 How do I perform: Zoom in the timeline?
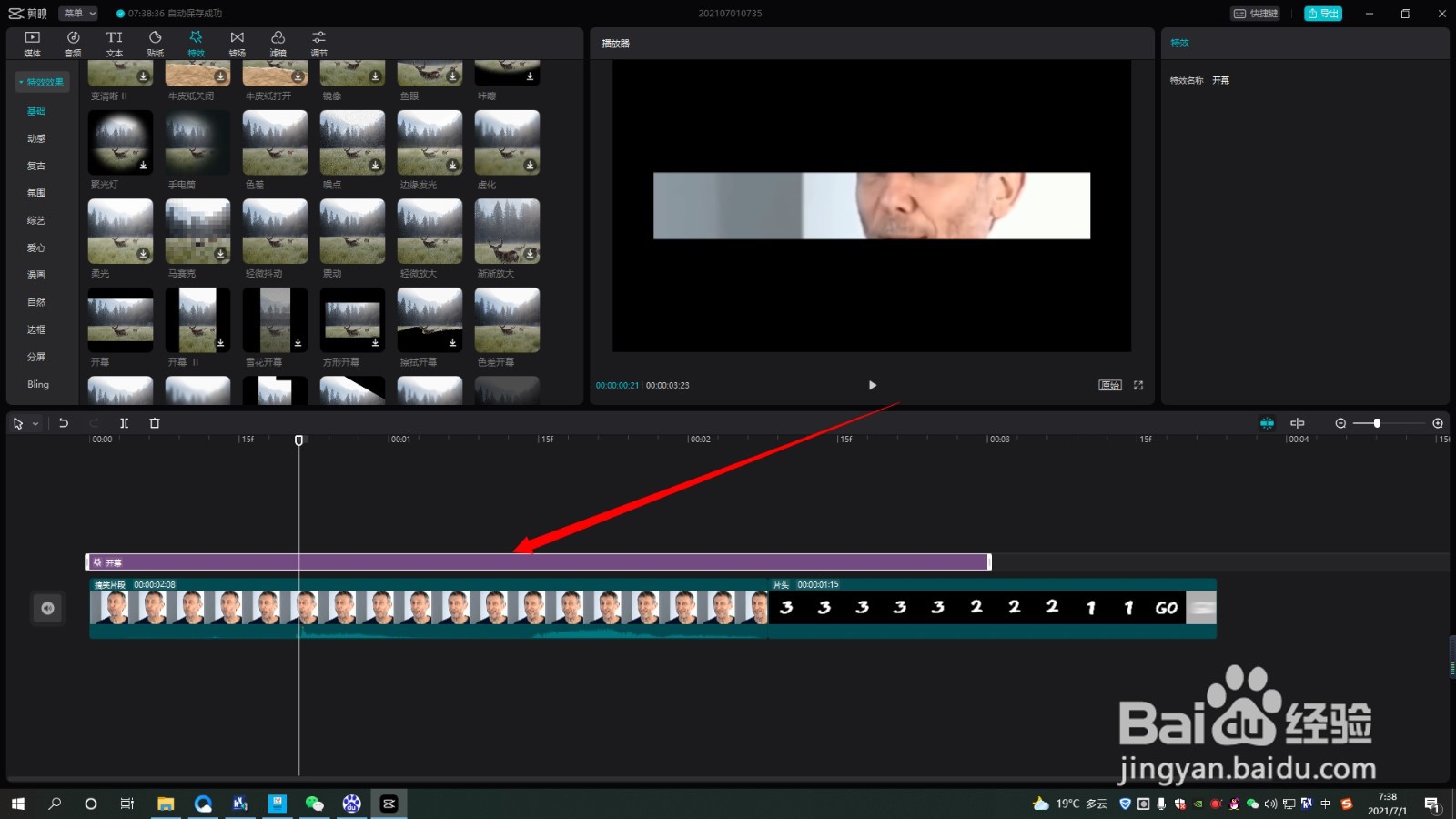[x=1438, y=423]
